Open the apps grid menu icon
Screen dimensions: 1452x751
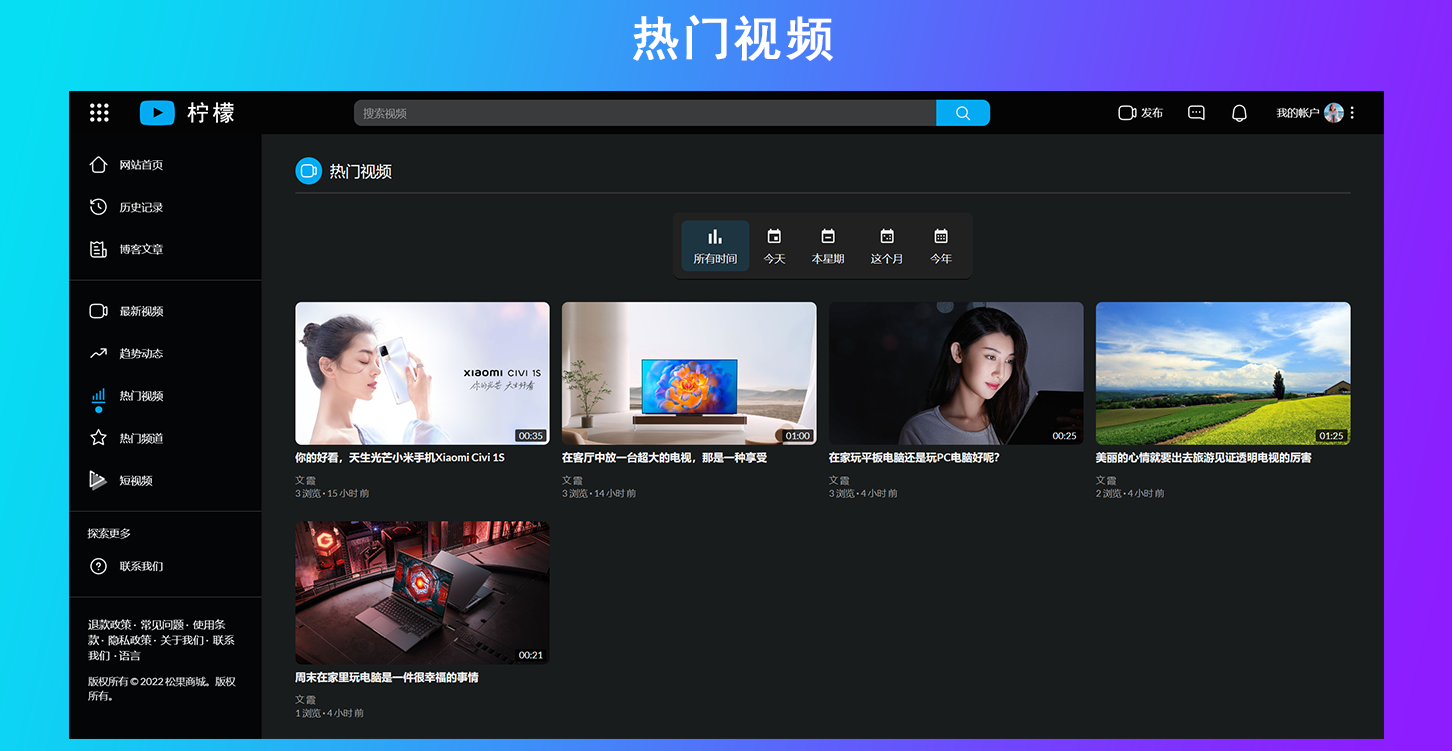coord(99,113)
